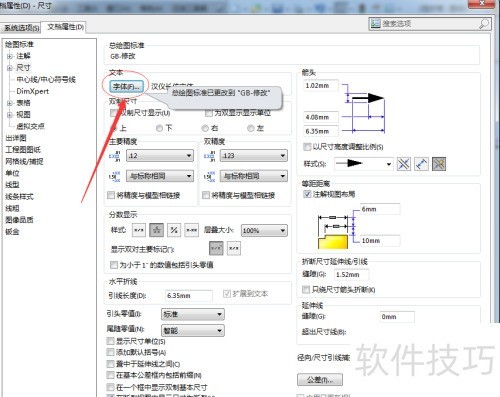500x397 pixels.
Task: Enable 在一个框中显示双制基本尺寸 checkbox
Action: click(x=110, y=387)
